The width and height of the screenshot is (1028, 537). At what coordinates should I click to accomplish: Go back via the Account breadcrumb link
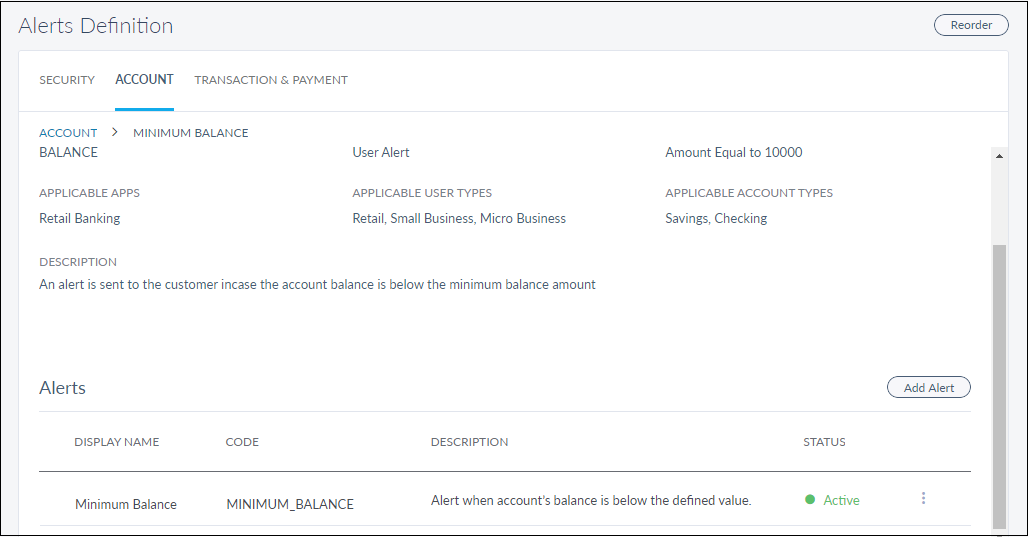tap(68, 133)
